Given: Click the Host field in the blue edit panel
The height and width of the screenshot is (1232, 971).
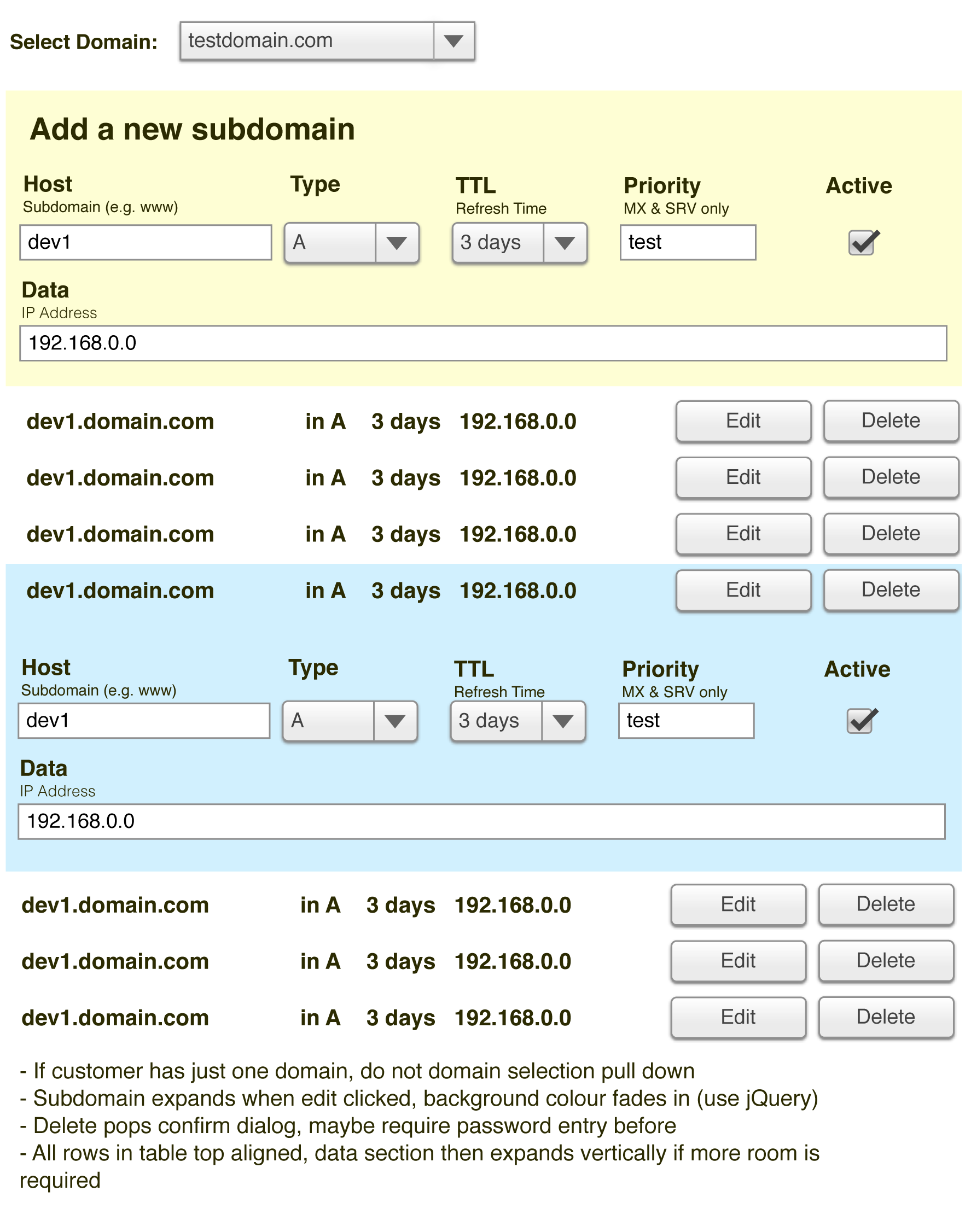Looking at the screenshot, I should pyautogui.click(x=144, y=721).
